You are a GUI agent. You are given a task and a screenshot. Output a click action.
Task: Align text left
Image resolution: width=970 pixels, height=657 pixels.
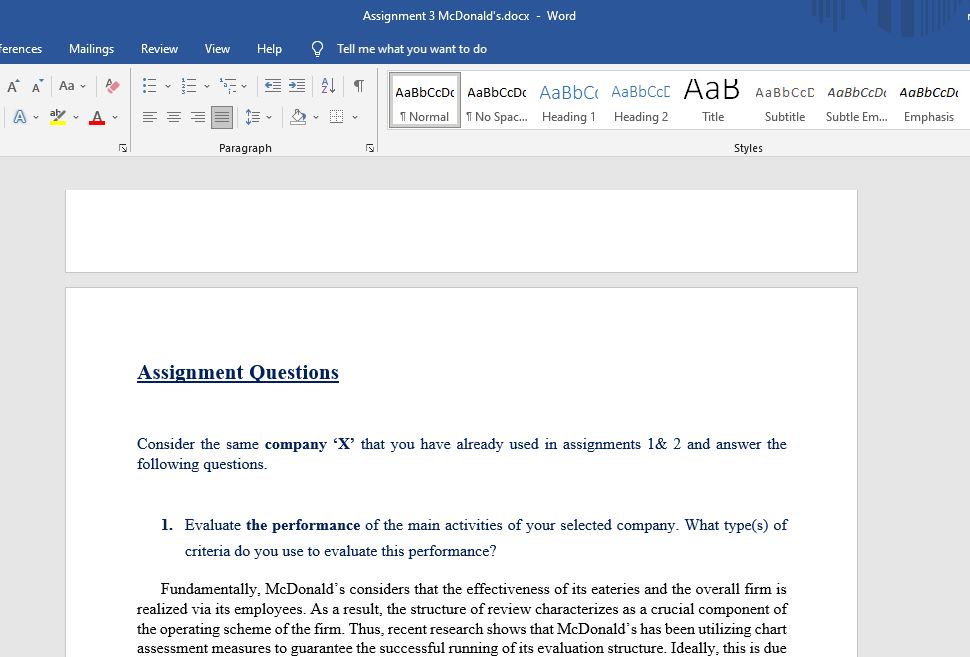[149, 117]
